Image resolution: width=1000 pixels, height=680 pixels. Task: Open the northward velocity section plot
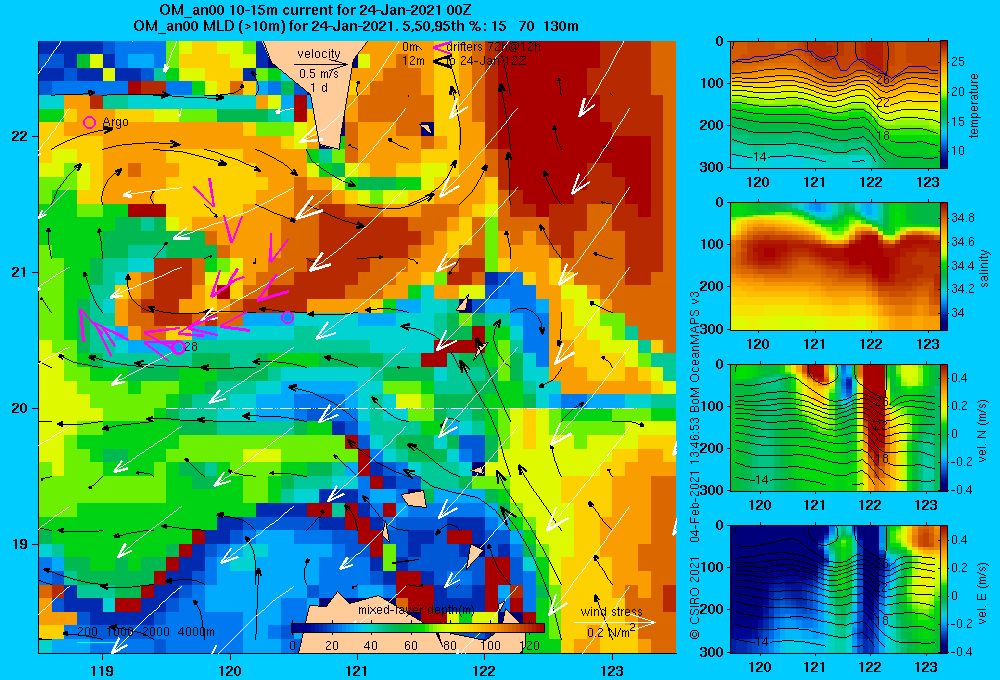[x=834, y=428]
